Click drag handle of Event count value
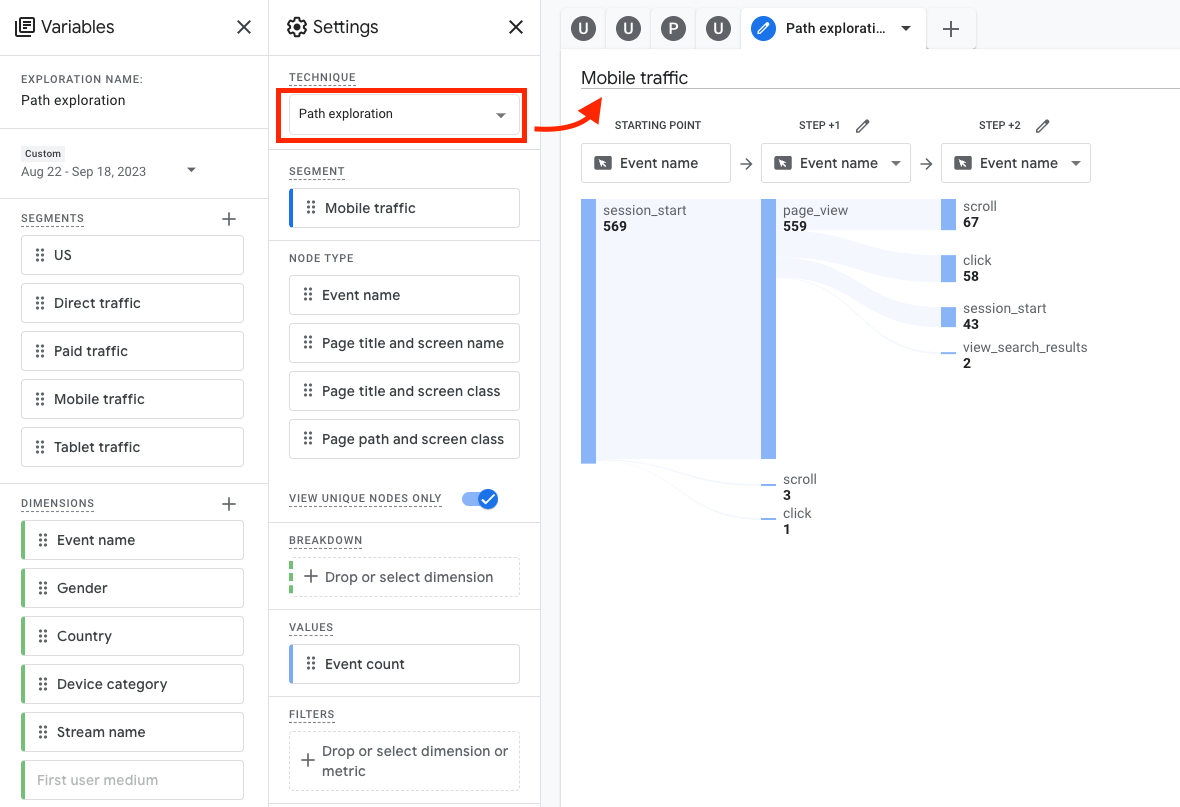This screenshot has height=807, width=1180. (x=311, y=664)
